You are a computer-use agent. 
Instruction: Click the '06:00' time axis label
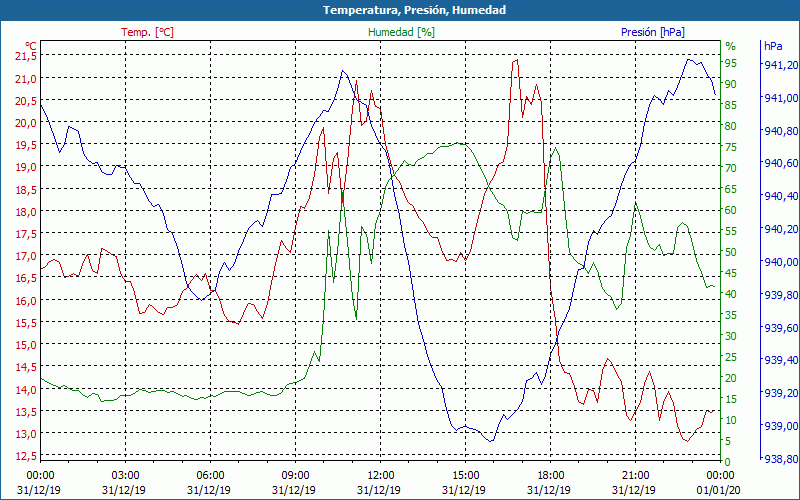click(210, 476)
